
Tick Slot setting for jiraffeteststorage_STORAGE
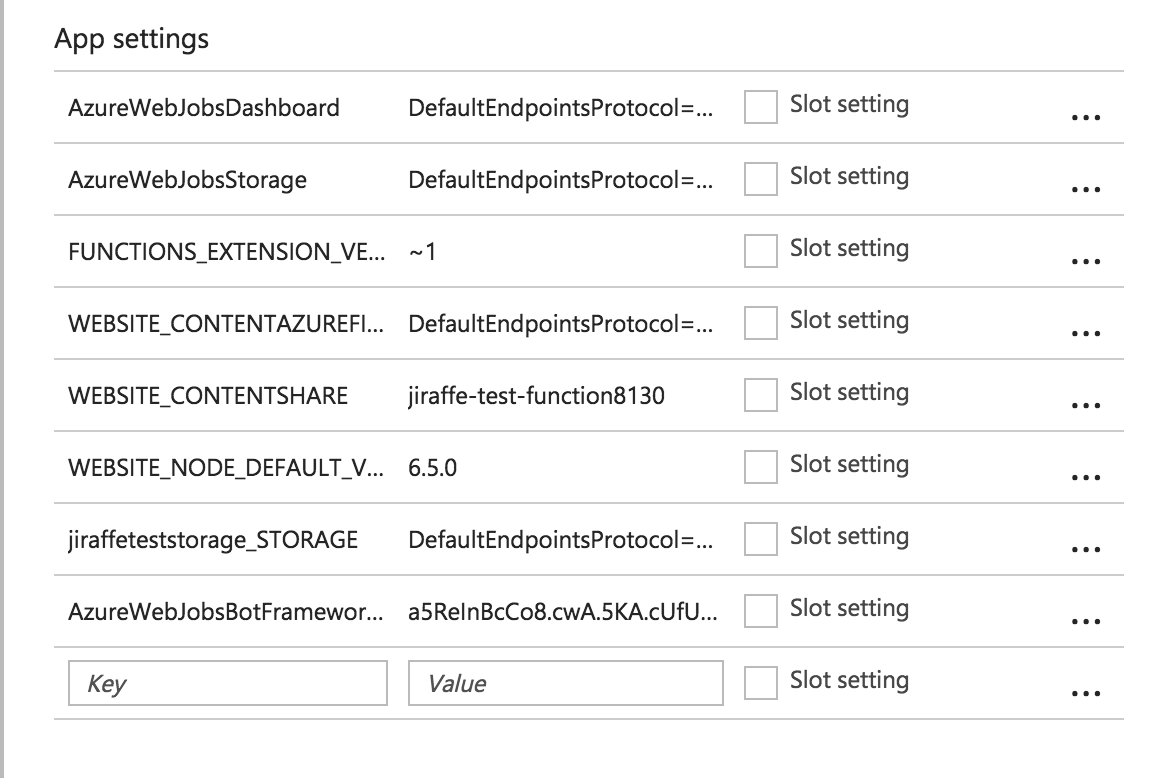760,539
